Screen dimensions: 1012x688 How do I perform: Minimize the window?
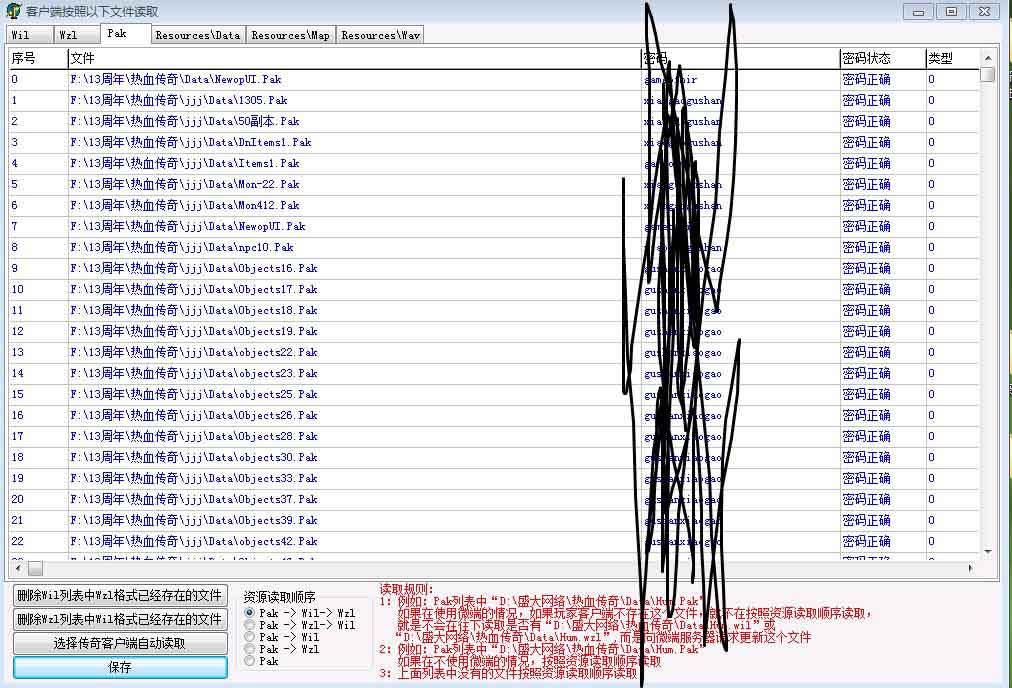click(x=918, y=12)
